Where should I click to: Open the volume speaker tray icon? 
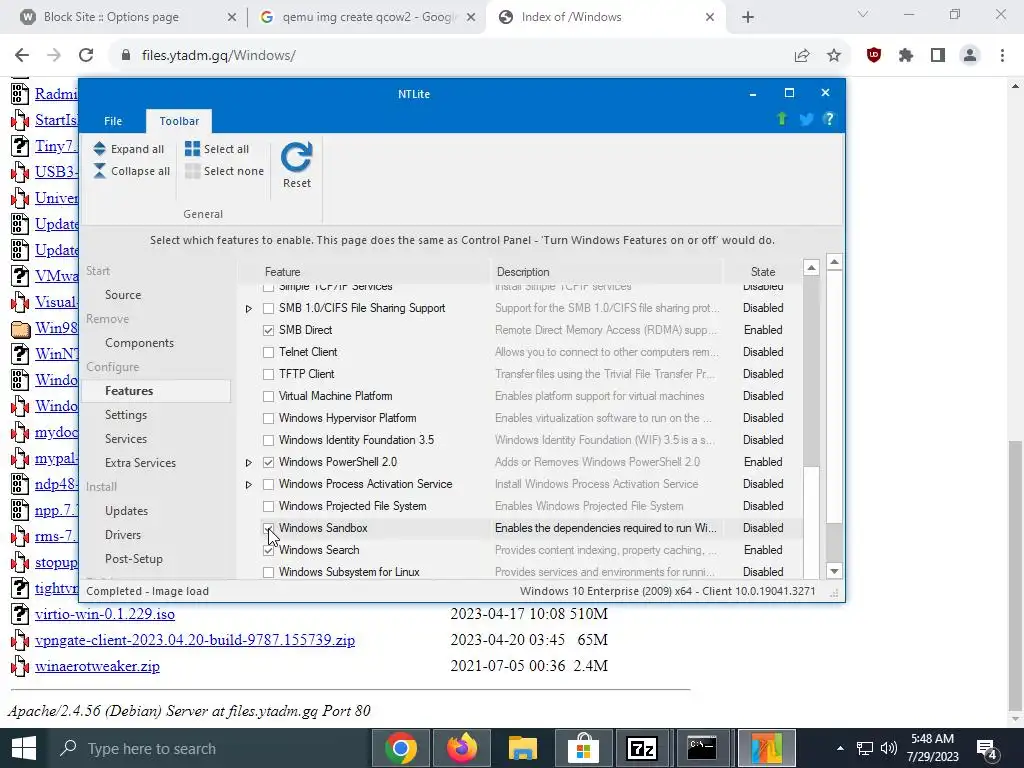[x=889, y=748]
